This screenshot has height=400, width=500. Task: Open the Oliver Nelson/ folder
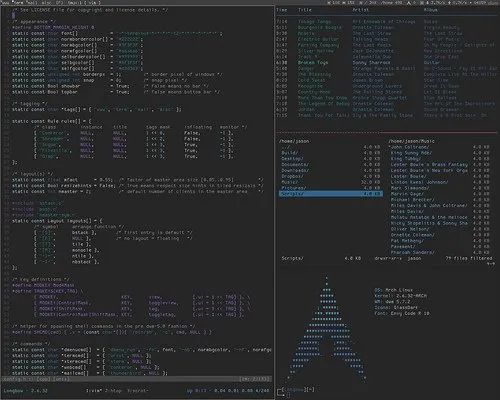410,229
